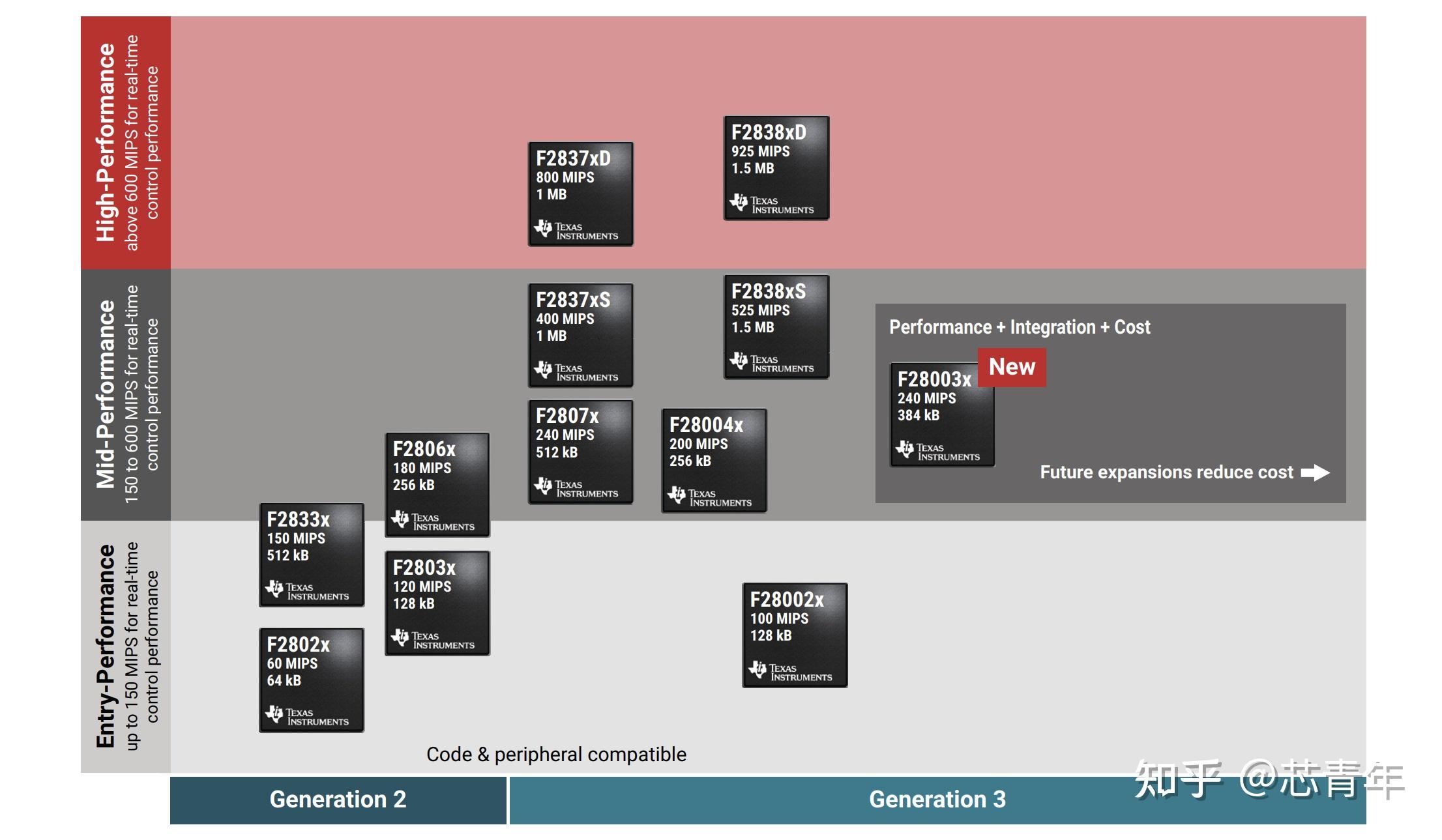Select the Generation 2 bar

pos(338,800)
